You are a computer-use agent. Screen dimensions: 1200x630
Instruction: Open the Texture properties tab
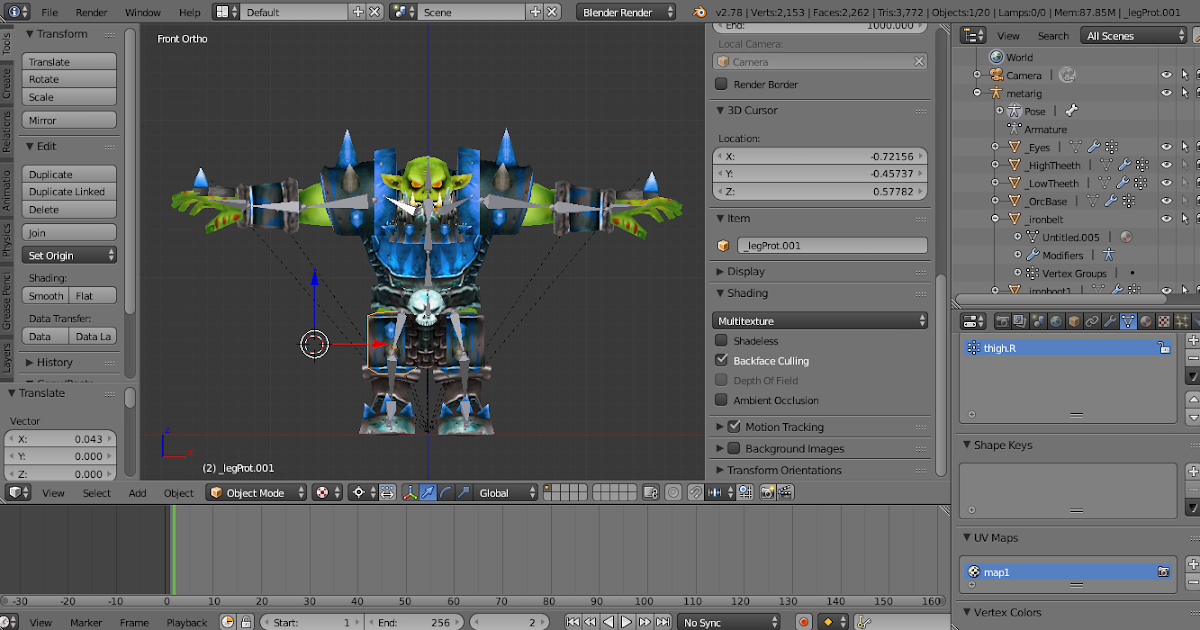(1164, 321)
